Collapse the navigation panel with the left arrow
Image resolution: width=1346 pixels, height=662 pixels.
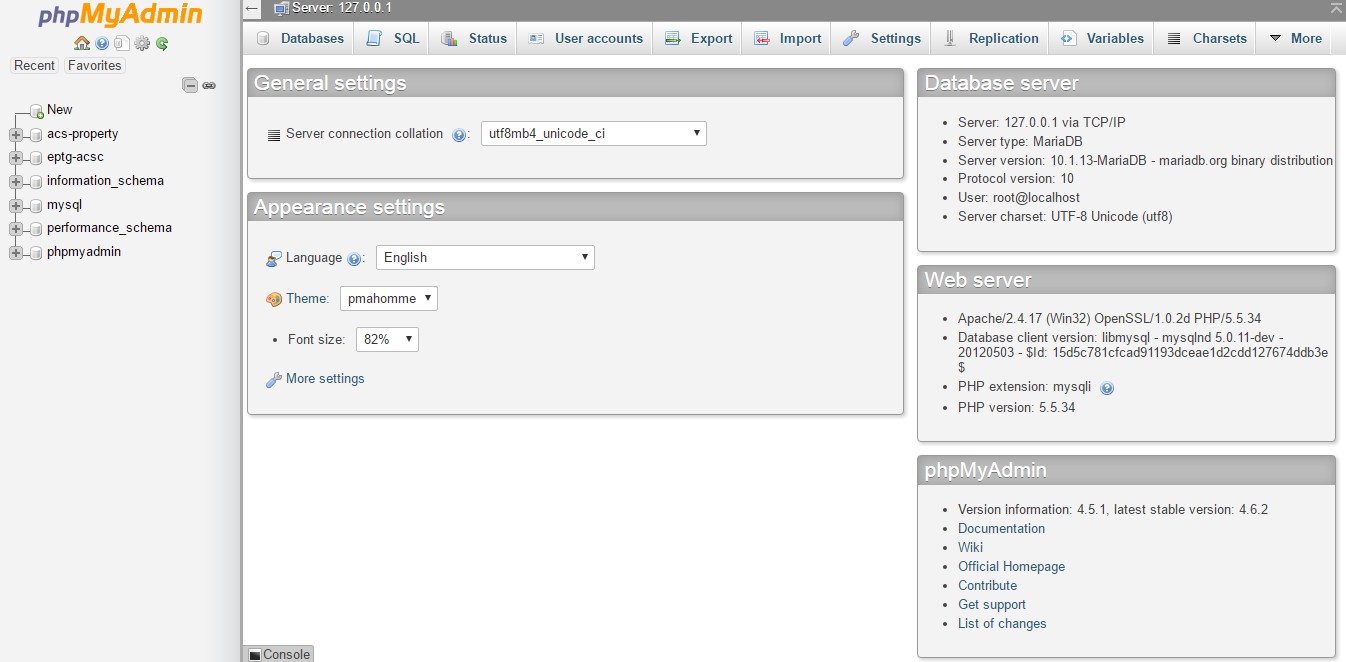click(251, 8)
